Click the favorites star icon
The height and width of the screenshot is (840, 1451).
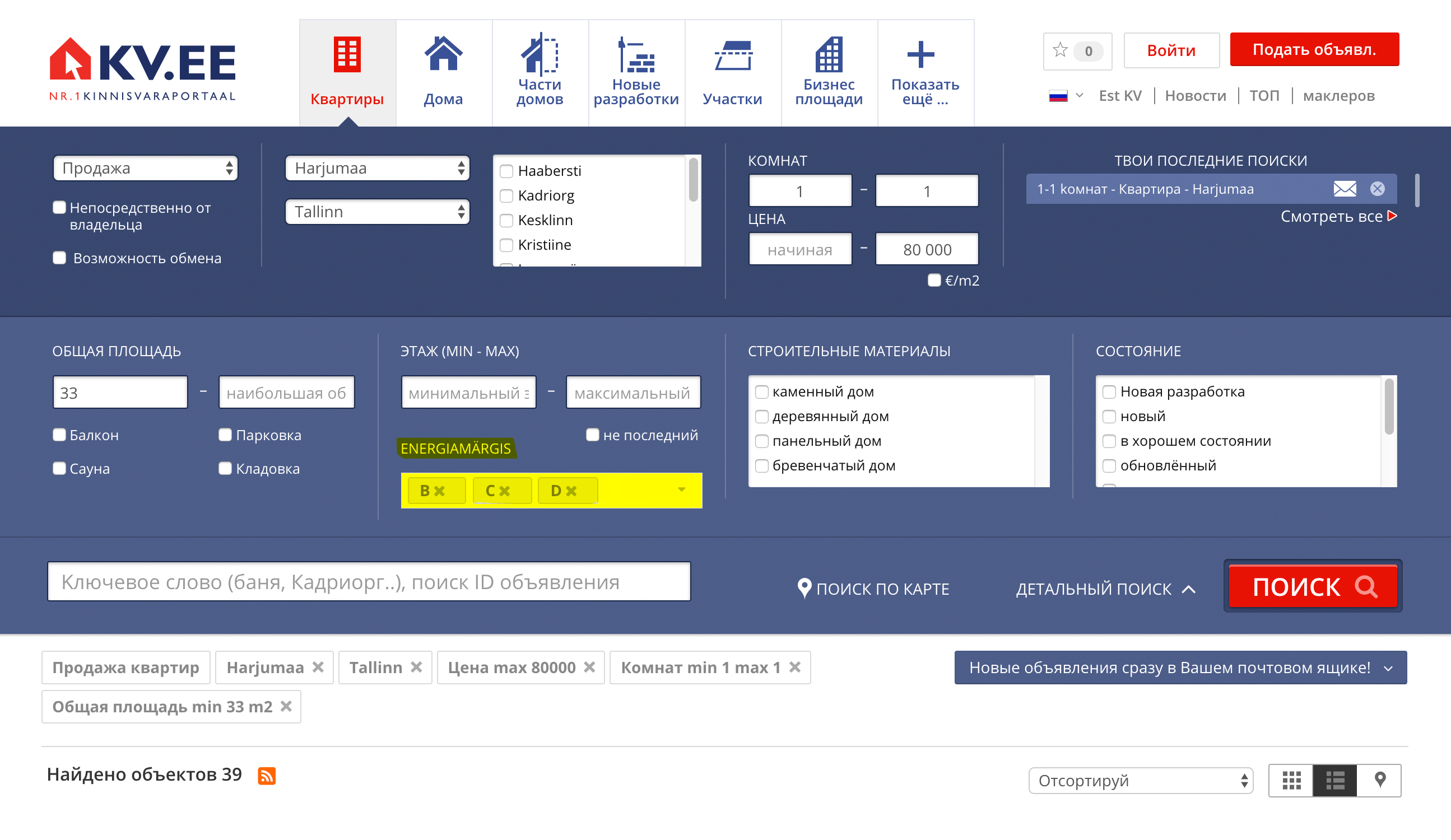point(1060,50)
